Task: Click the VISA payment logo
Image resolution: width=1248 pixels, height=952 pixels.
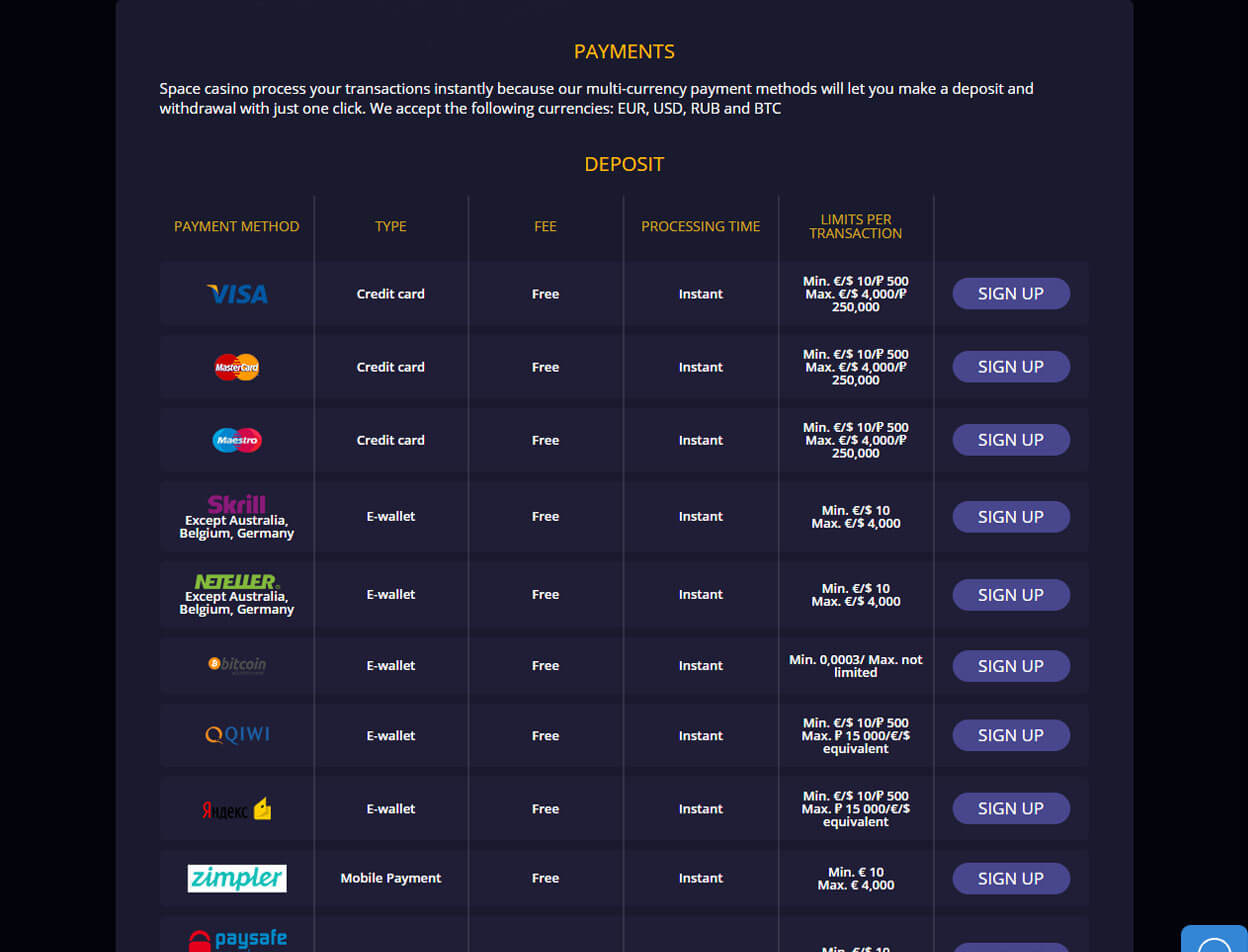Action: [237, 294]
